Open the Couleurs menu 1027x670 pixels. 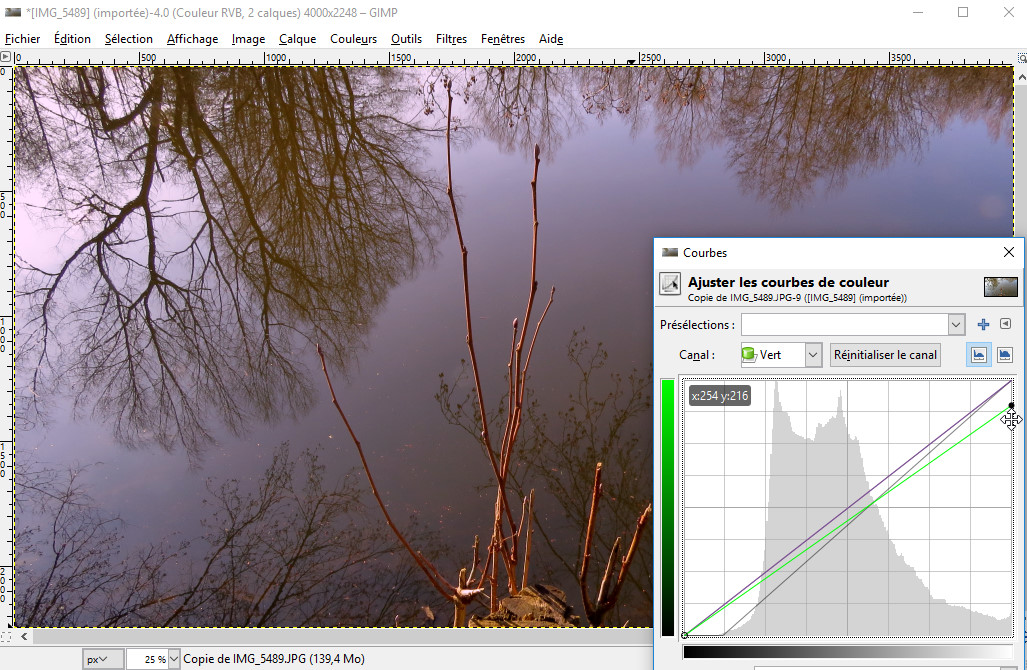pyautogui.click(x=353, y=39)
